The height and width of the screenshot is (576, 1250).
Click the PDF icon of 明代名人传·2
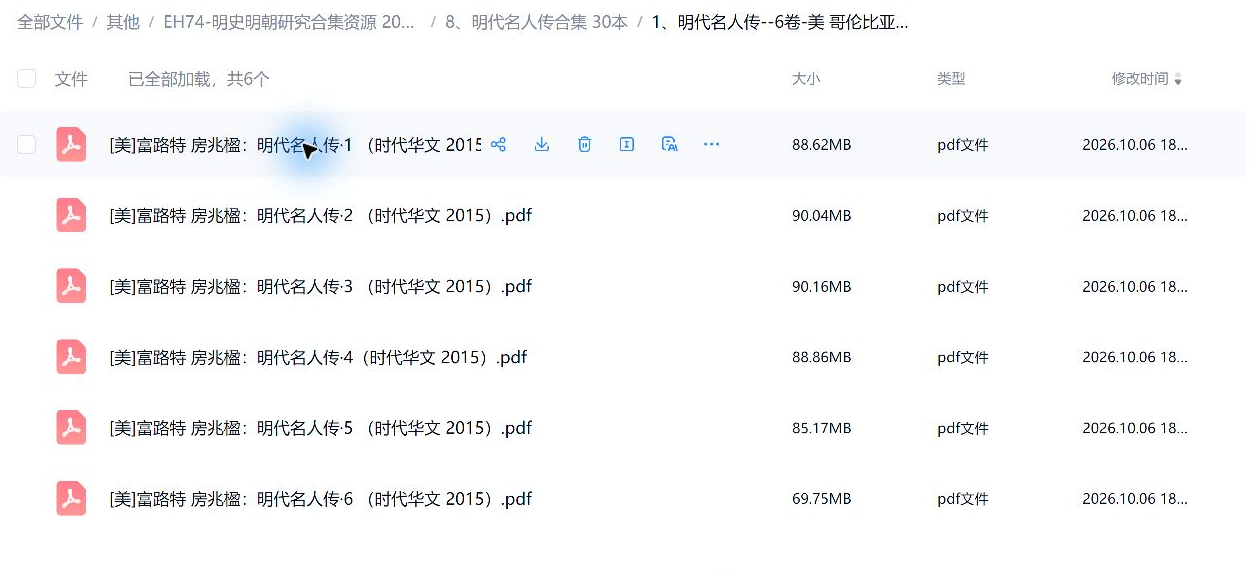click(71, 215)
